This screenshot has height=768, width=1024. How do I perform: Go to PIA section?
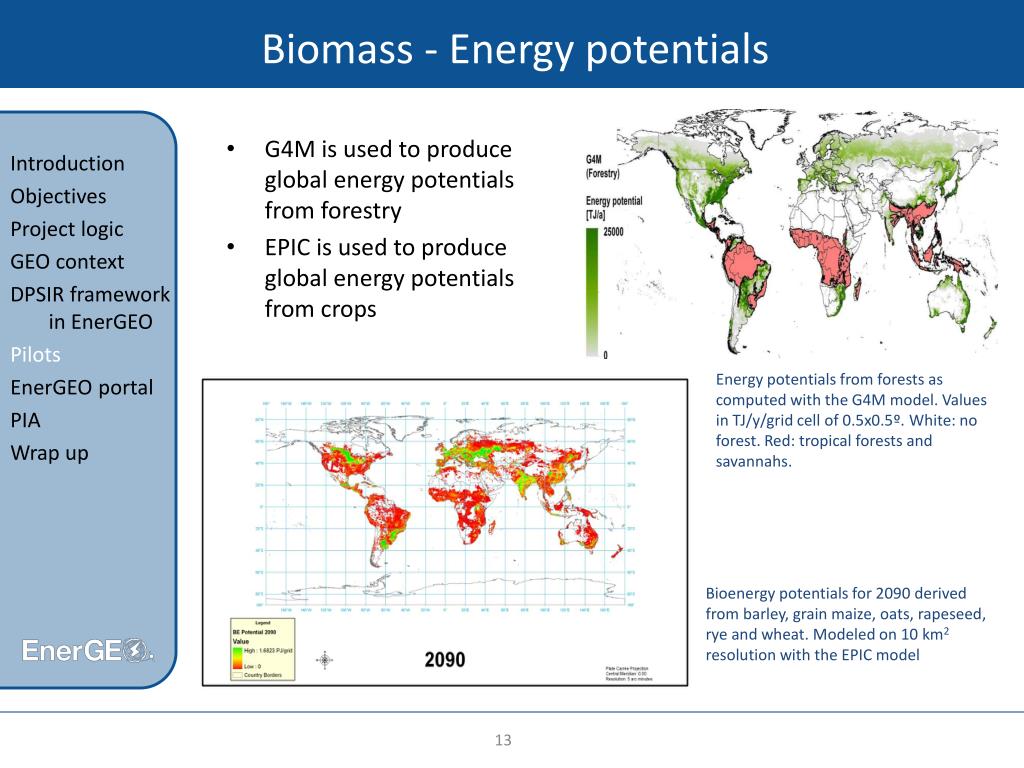pos(25,420)
